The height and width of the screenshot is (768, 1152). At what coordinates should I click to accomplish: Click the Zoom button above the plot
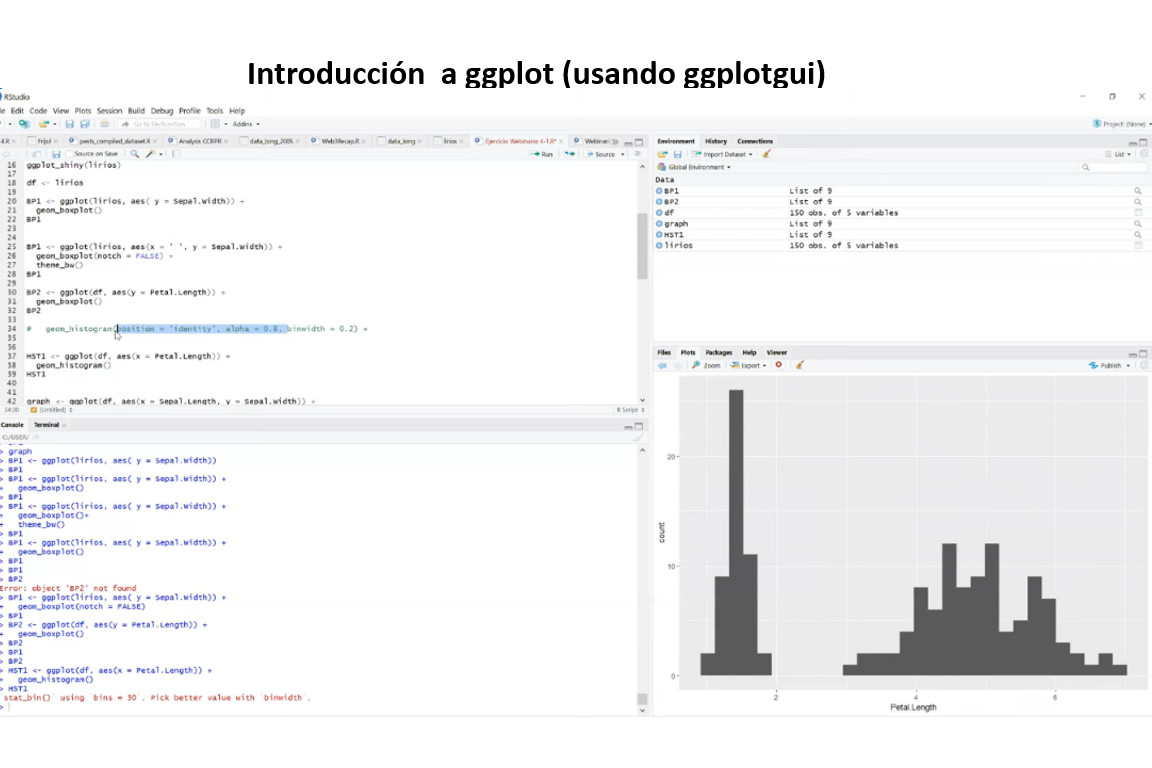[706, 365]
